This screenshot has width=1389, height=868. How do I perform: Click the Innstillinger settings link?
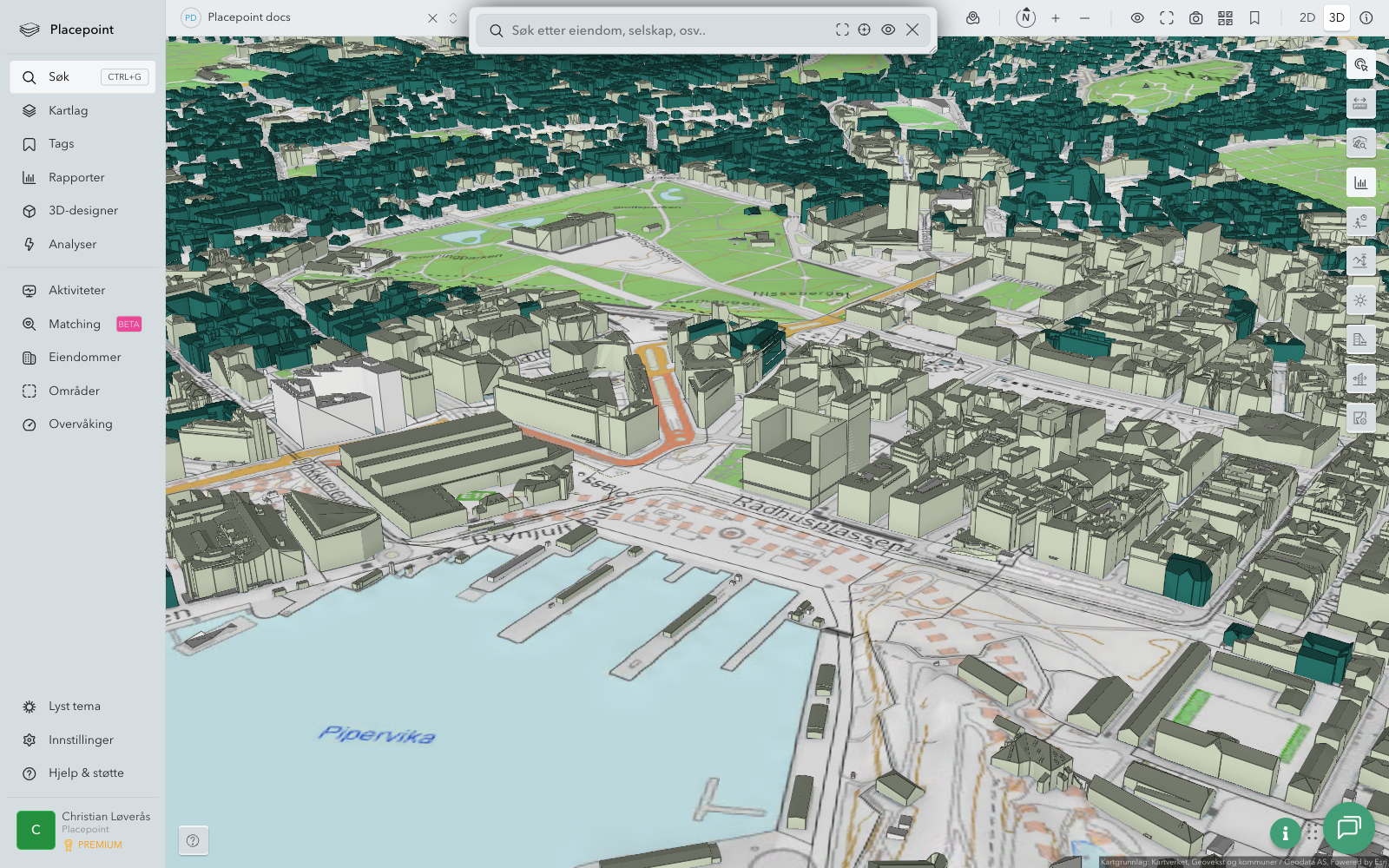pyautogui.click(x=81, y=740)
